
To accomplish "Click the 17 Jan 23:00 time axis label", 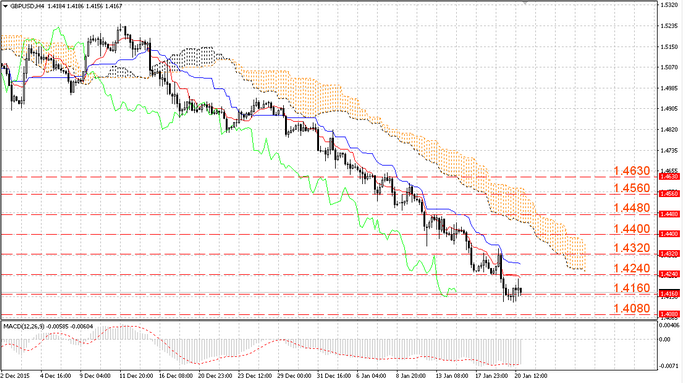I will [x=491, y=376].
